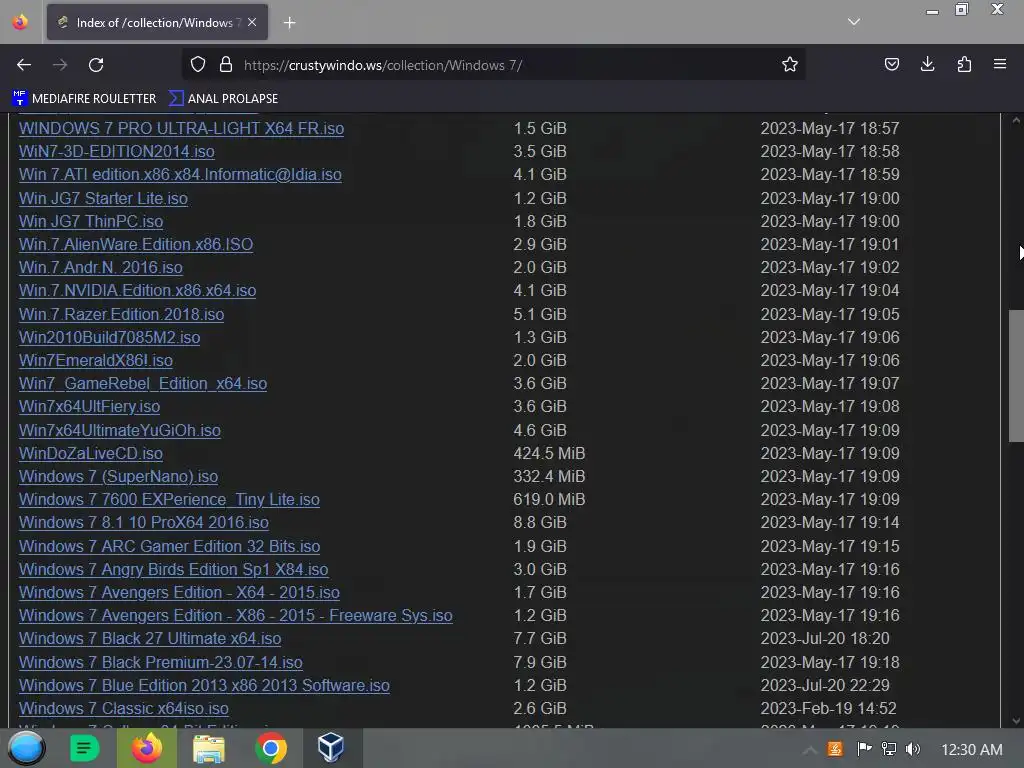Download Win.7.AlienWare.Edition.x86.ISO
This screenshot has width=1024, height=768.
click(x=136, y=244)
